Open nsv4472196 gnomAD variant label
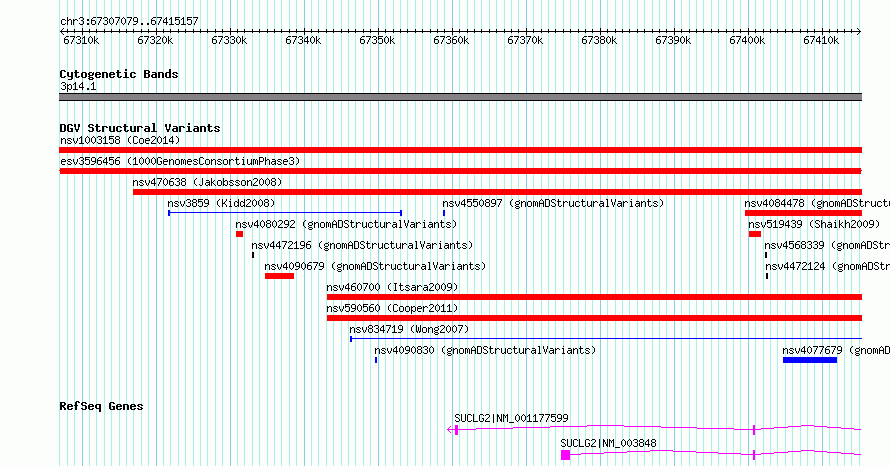Viewport: 890px width, 466px height. click(x=362, y=245)
